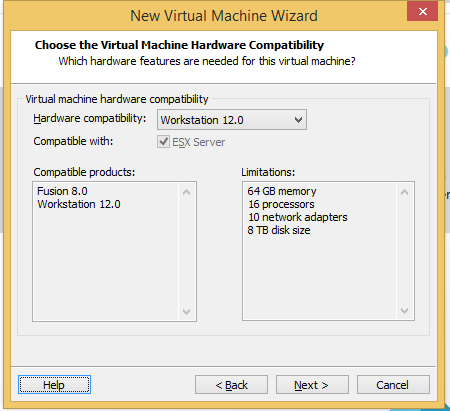Click down arrow of Compatible products scrollbar
This screenshot has height=411, width=450.
(x=187, y=311)
